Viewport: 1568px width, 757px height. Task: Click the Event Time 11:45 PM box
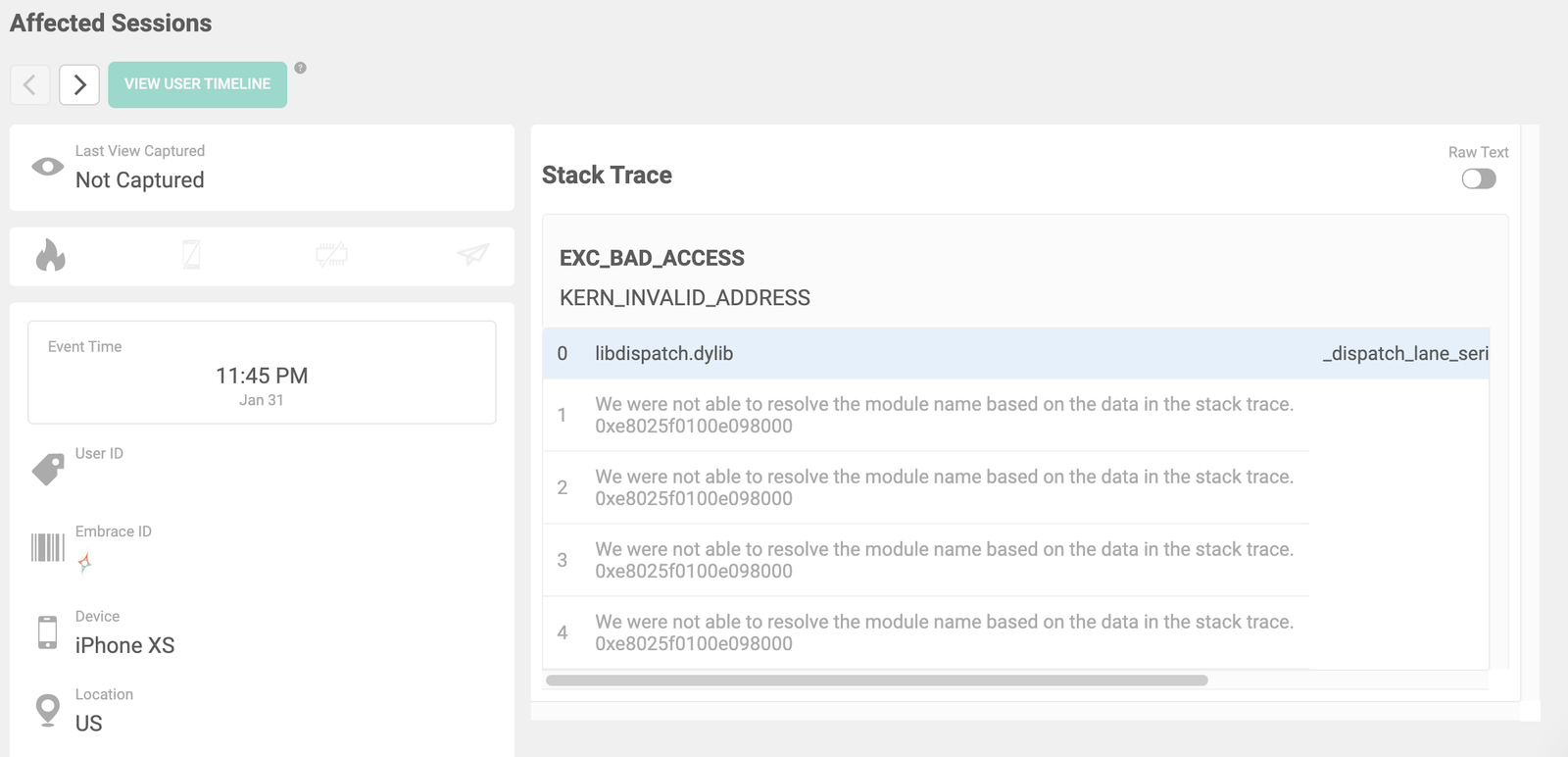point(262,373)
